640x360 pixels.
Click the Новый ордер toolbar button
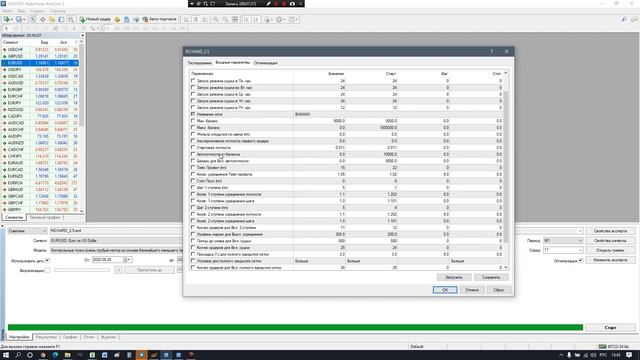(95, 19)
